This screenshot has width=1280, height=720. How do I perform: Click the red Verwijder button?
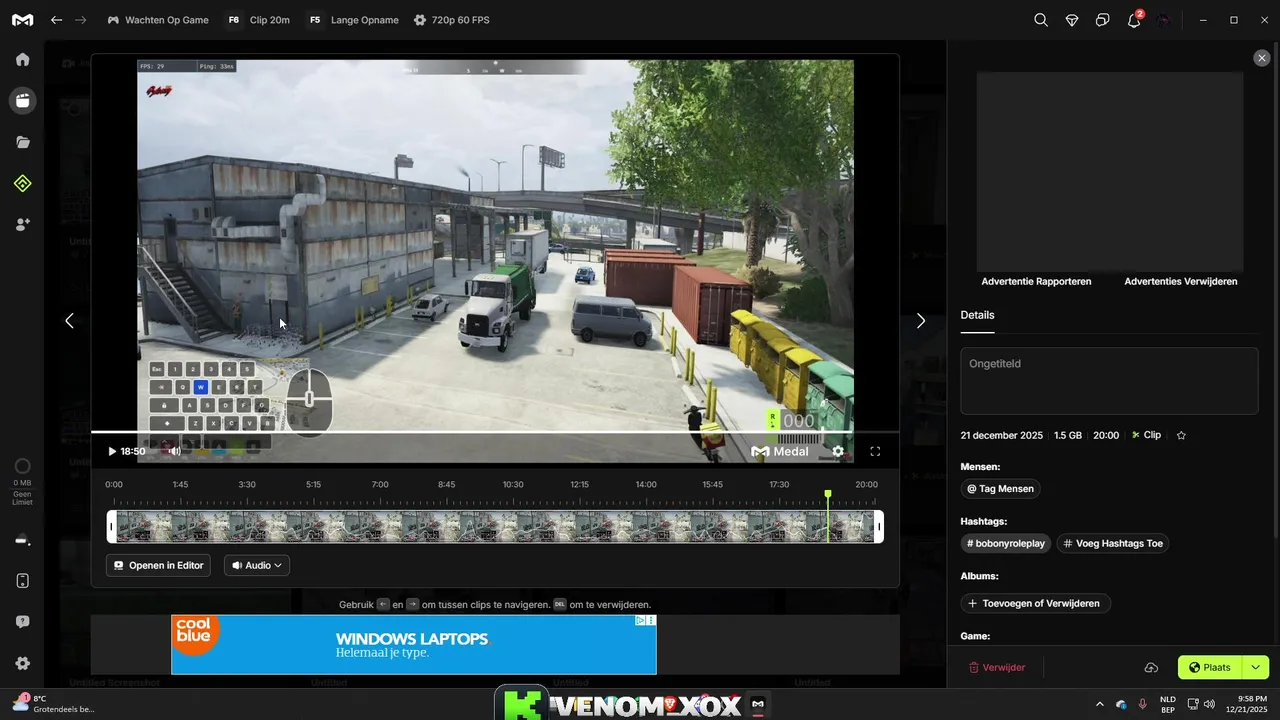tap(997, 667)
